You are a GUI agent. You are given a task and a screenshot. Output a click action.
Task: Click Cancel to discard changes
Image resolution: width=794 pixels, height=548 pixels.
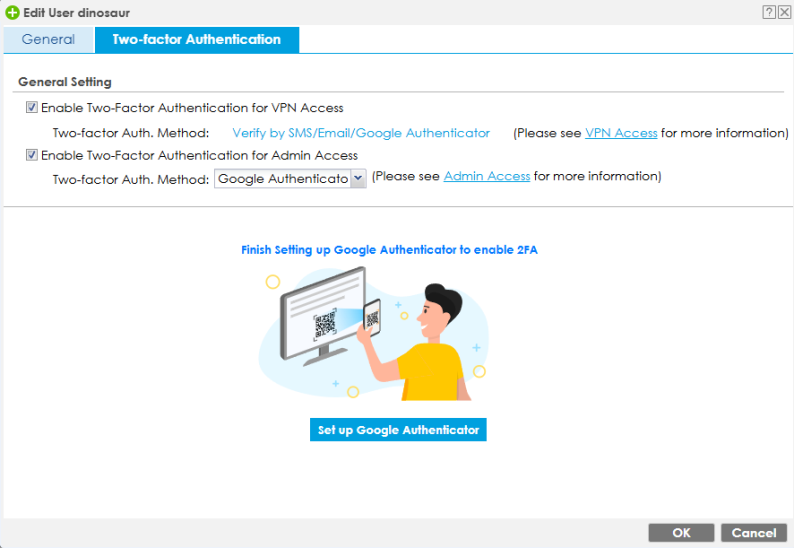(753, 533)
